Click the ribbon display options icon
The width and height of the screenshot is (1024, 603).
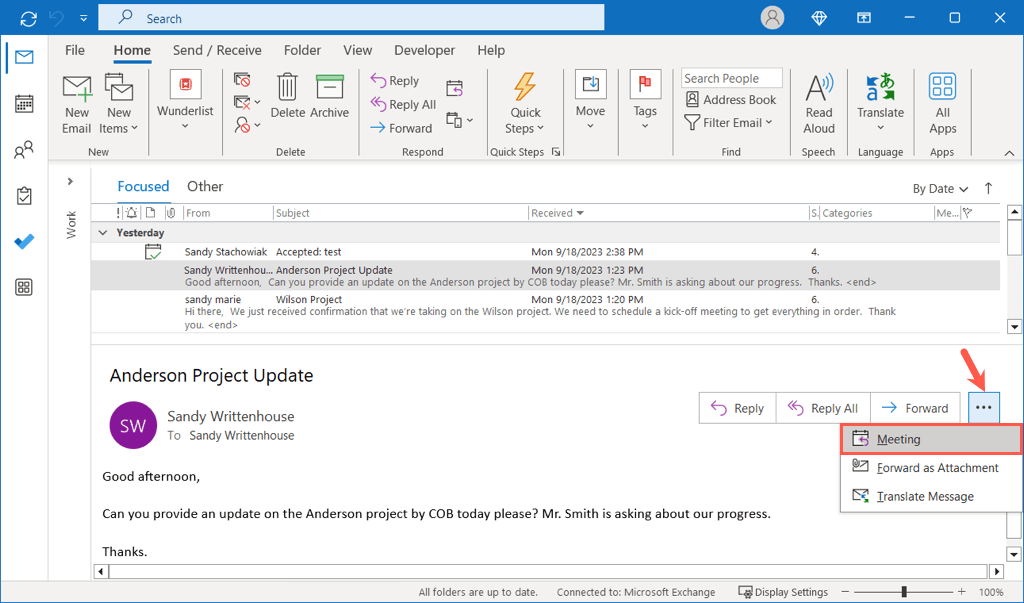(864, 18)
